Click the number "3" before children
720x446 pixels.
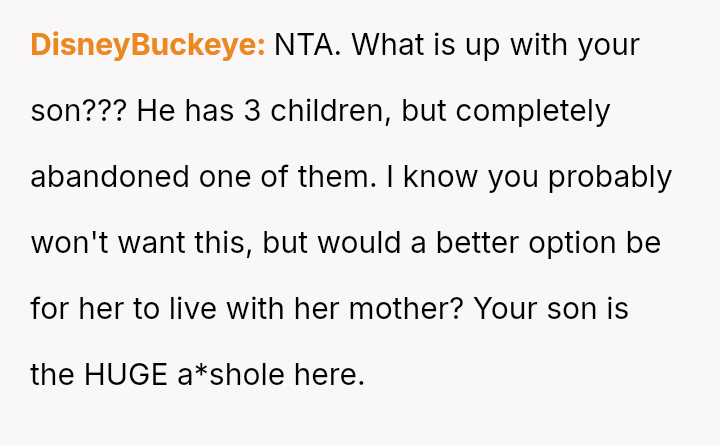tap(252, 111)
